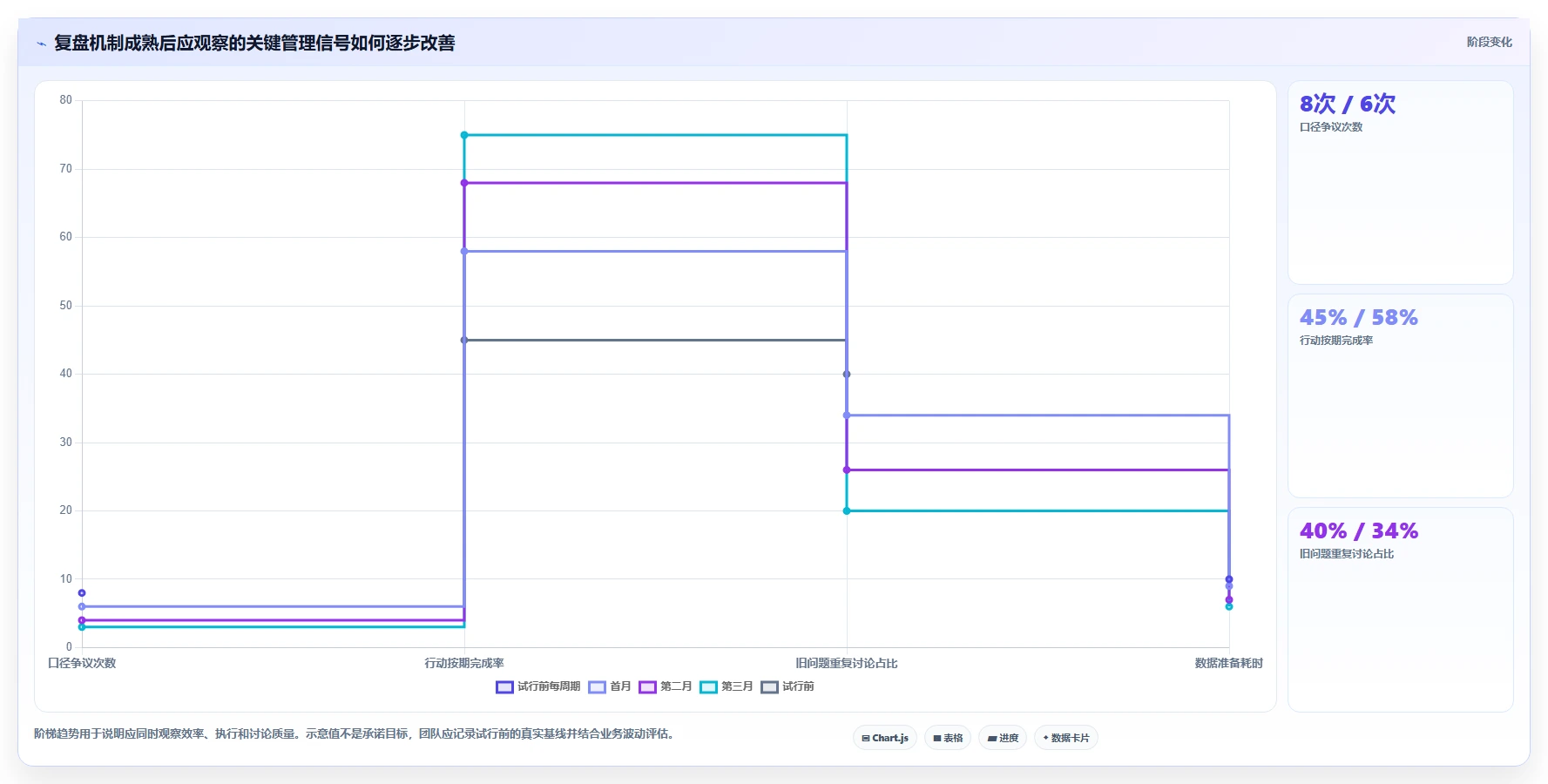This screenshot has width=1548, height=784.
Task: Click the 首月 data point at 34
Action: (x=847, y=416)
